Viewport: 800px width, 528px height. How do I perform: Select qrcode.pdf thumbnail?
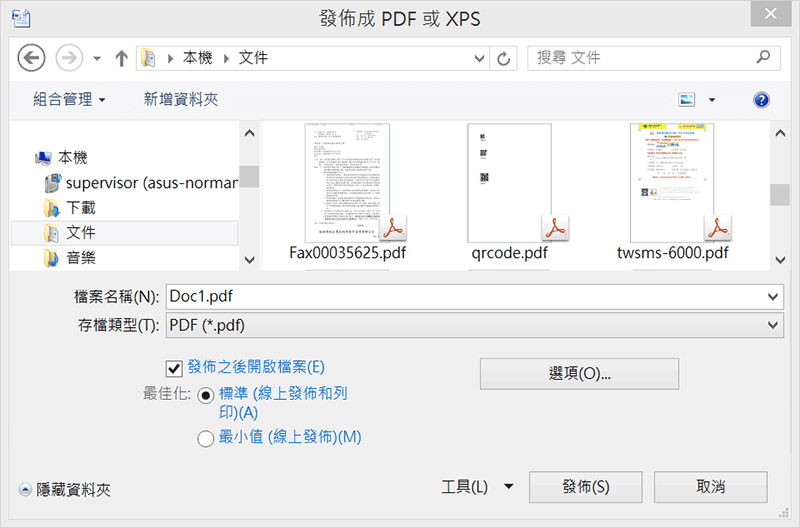(x=510, y=183)
